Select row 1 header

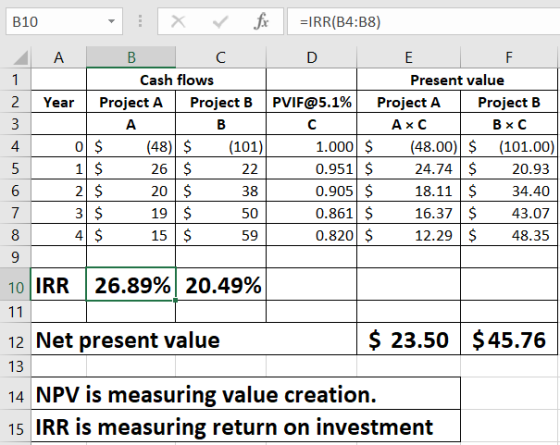15,79
